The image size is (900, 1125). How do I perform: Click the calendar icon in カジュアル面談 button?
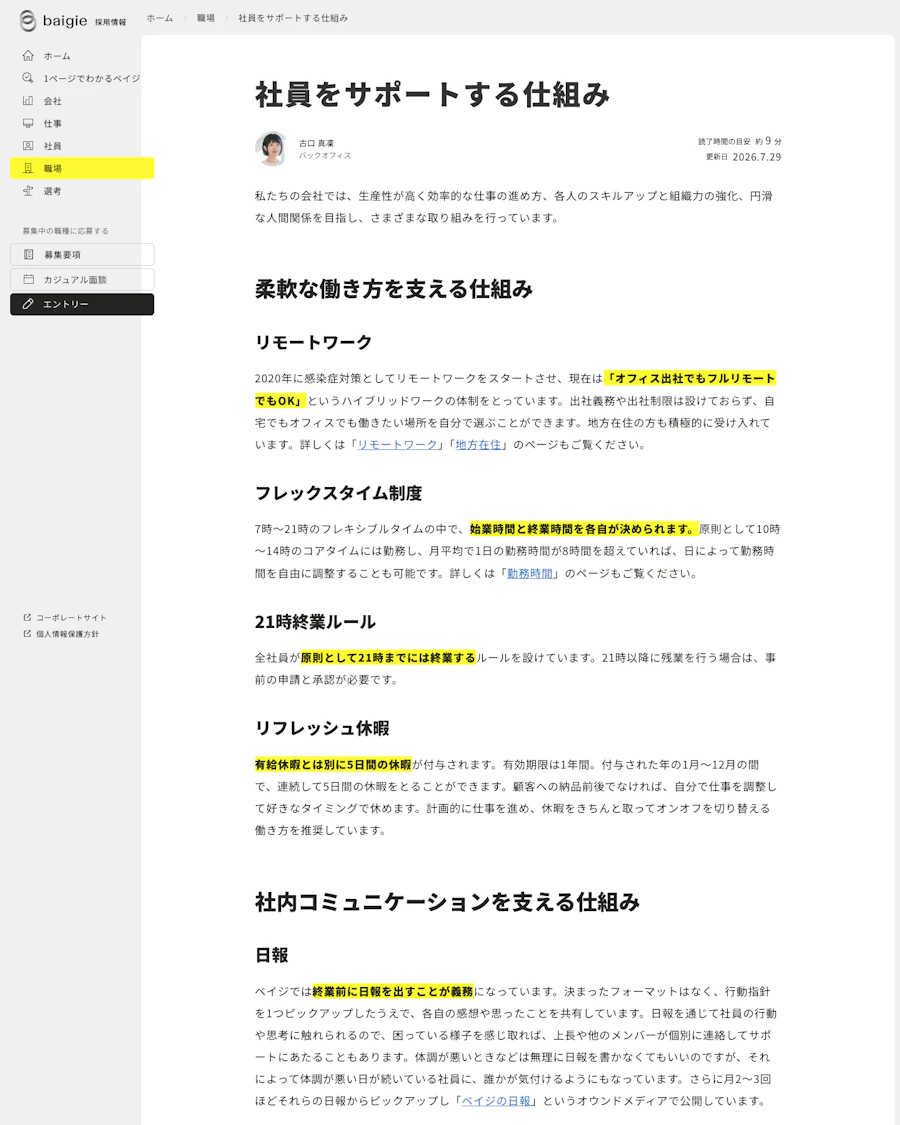click(x=29, y=279)
